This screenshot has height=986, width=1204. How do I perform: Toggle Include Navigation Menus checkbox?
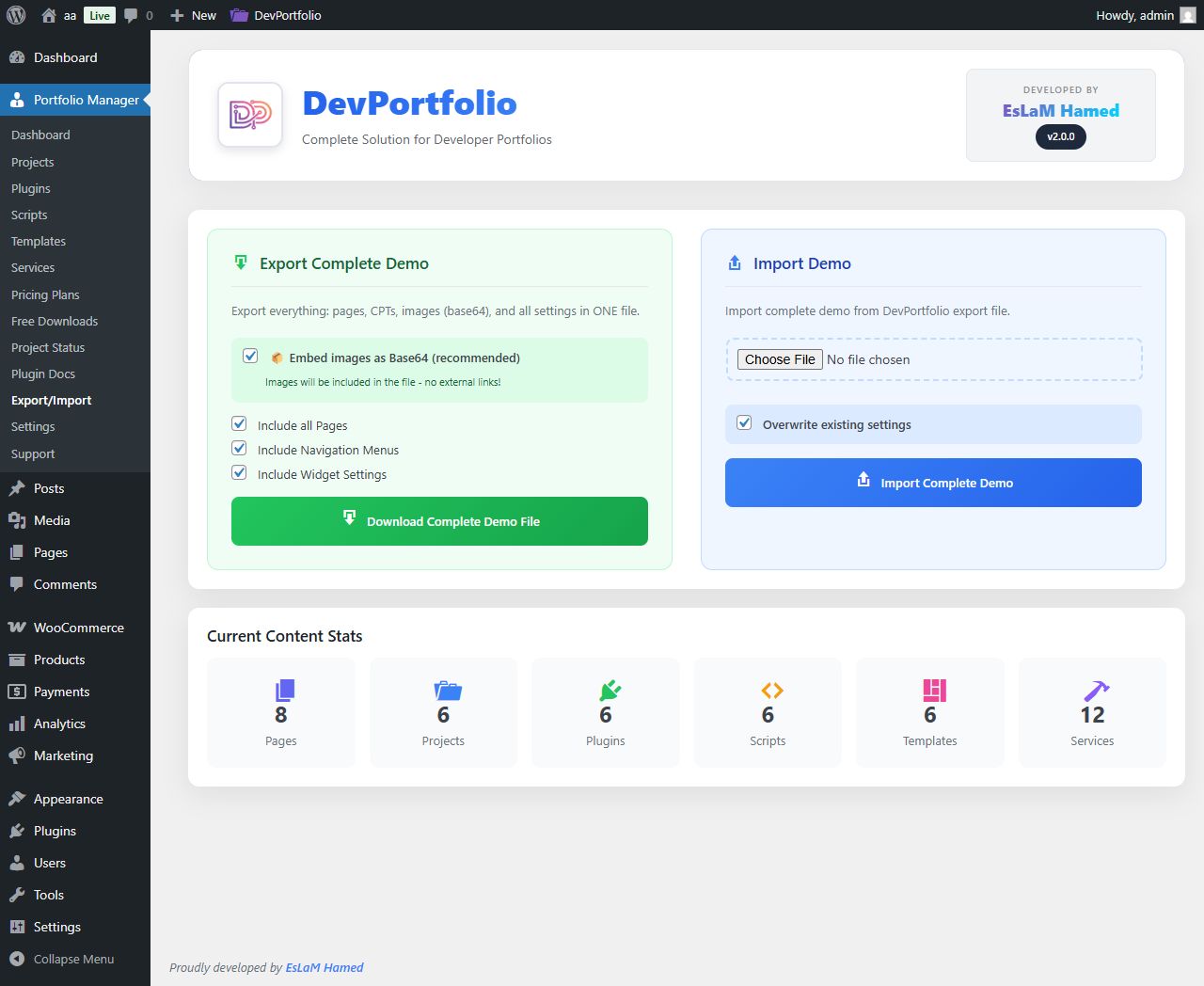239,448
